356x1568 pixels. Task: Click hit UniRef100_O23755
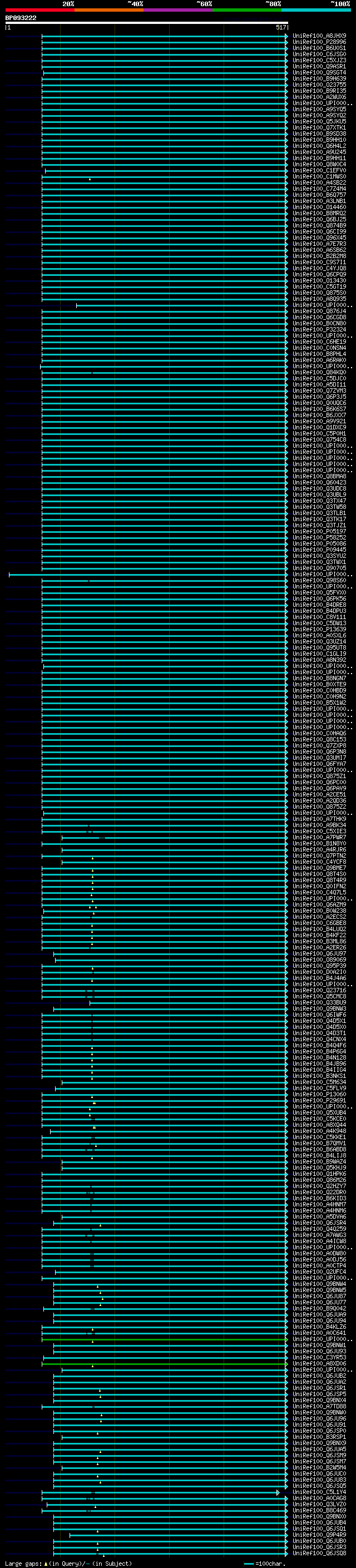click(319, 85)
